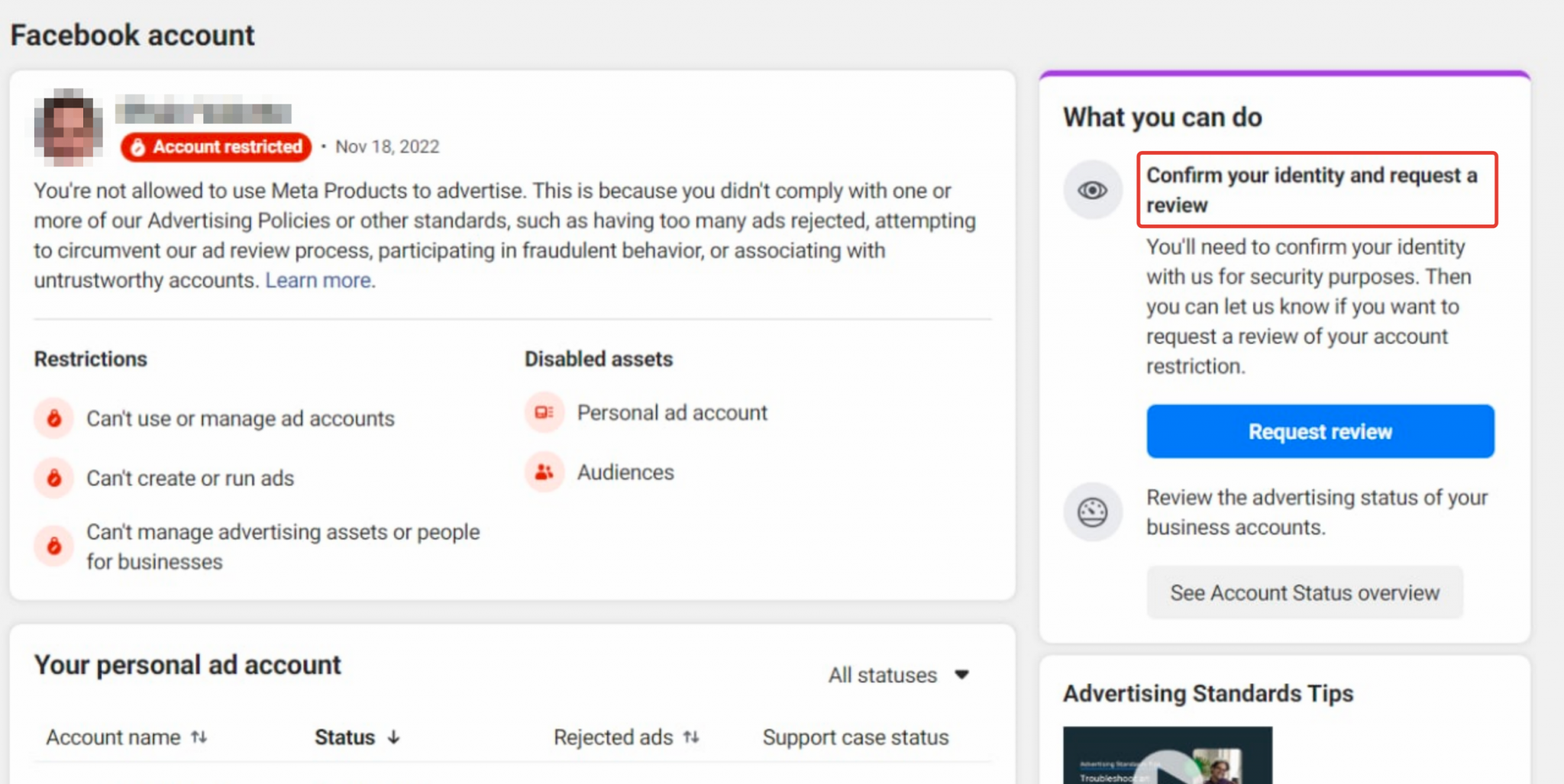Click the Personal ad account icon
1564x784 pixels.
[544, 413]
